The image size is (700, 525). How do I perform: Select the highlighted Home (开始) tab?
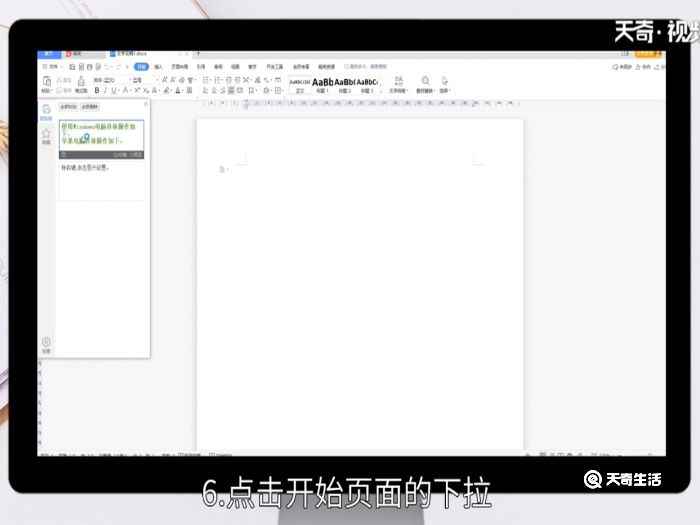click(141, 66)
